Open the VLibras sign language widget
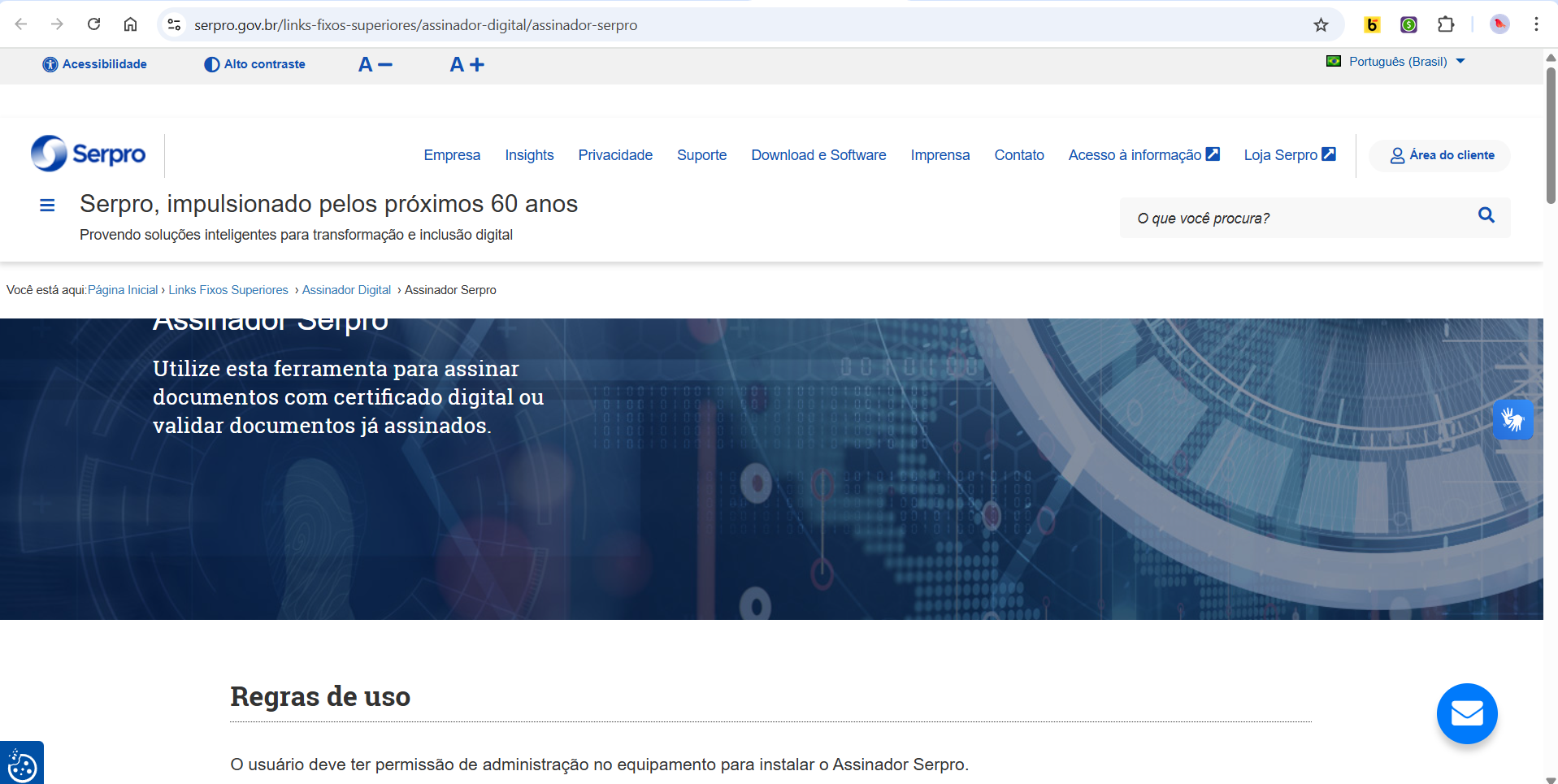 pyautogui.click(x=1512, y=419)
